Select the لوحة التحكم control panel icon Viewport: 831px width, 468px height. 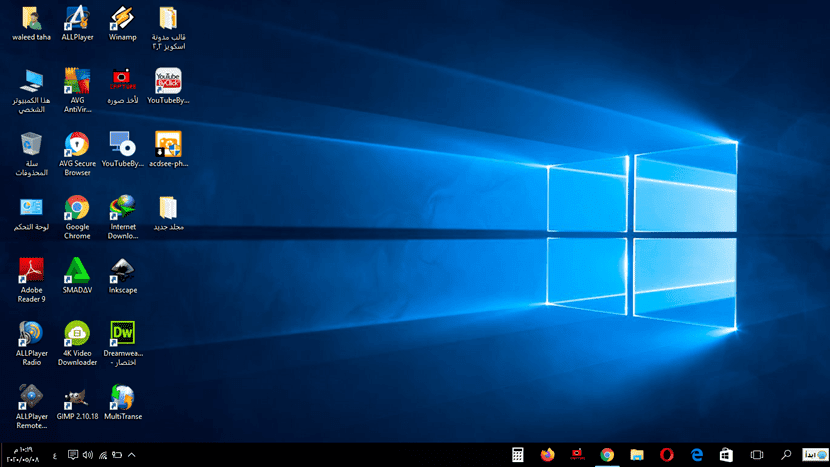point(31,214)
